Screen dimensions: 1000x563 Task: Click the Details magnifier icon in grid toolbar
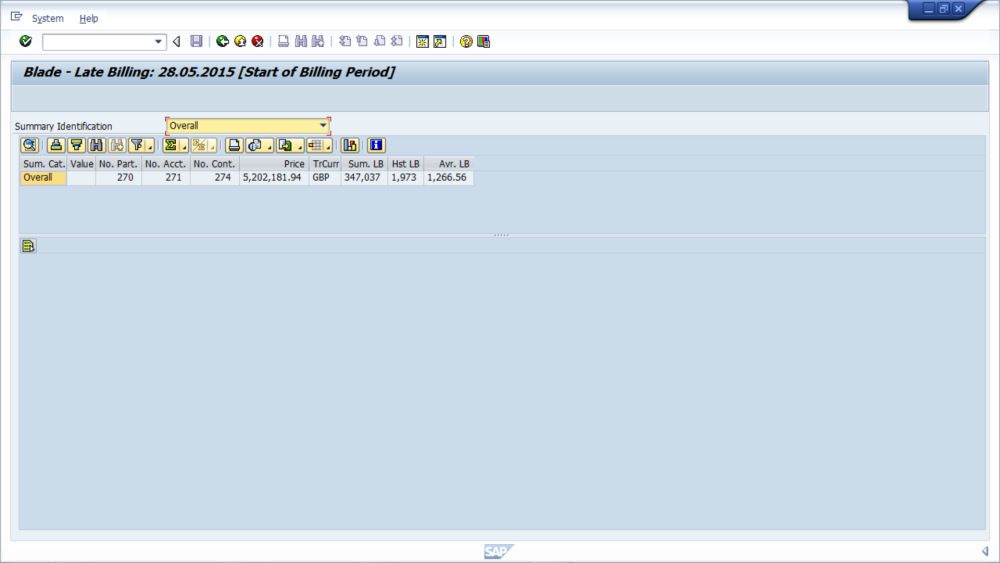coord(29,145)
